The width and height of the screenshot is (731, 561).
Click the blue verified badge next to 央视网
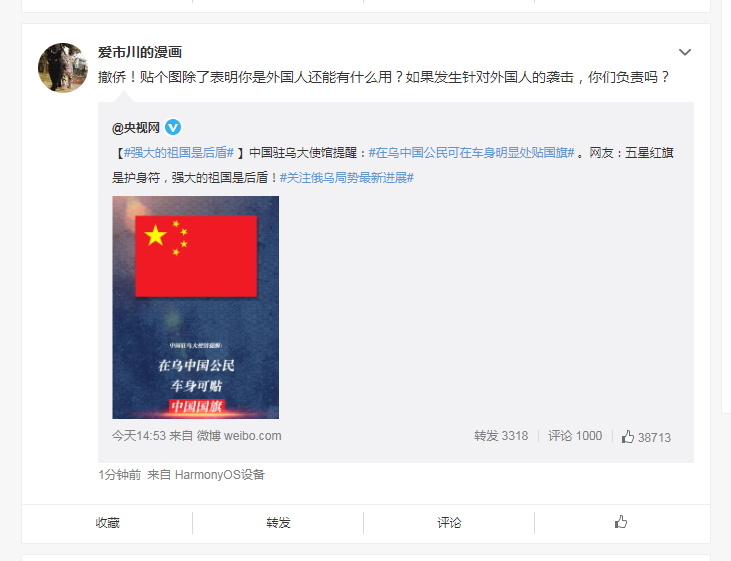(173, 127)
